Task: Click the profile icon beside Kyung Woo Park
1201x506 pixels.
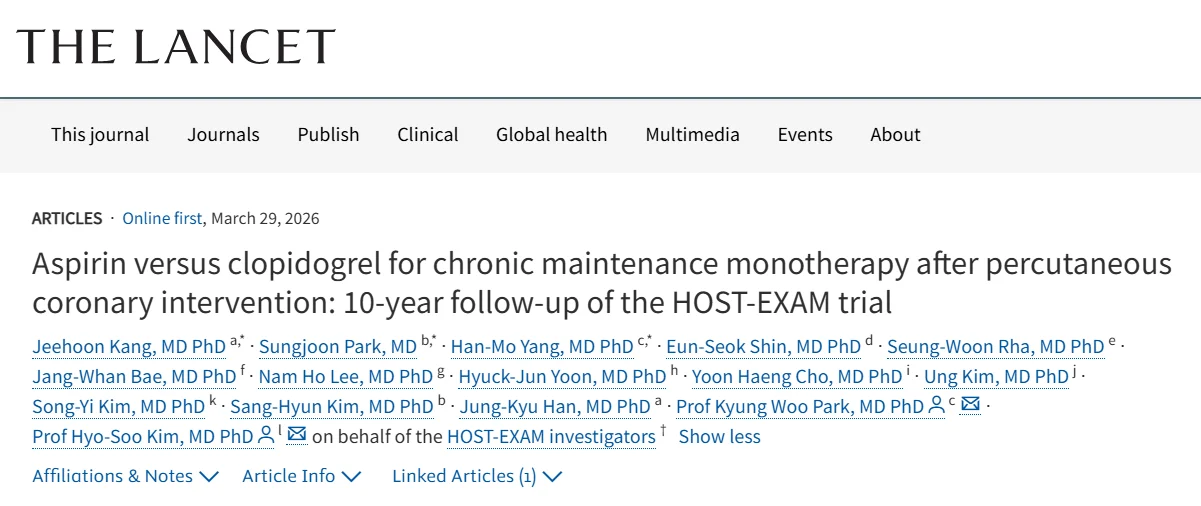Action: click(x=937, y=406)
